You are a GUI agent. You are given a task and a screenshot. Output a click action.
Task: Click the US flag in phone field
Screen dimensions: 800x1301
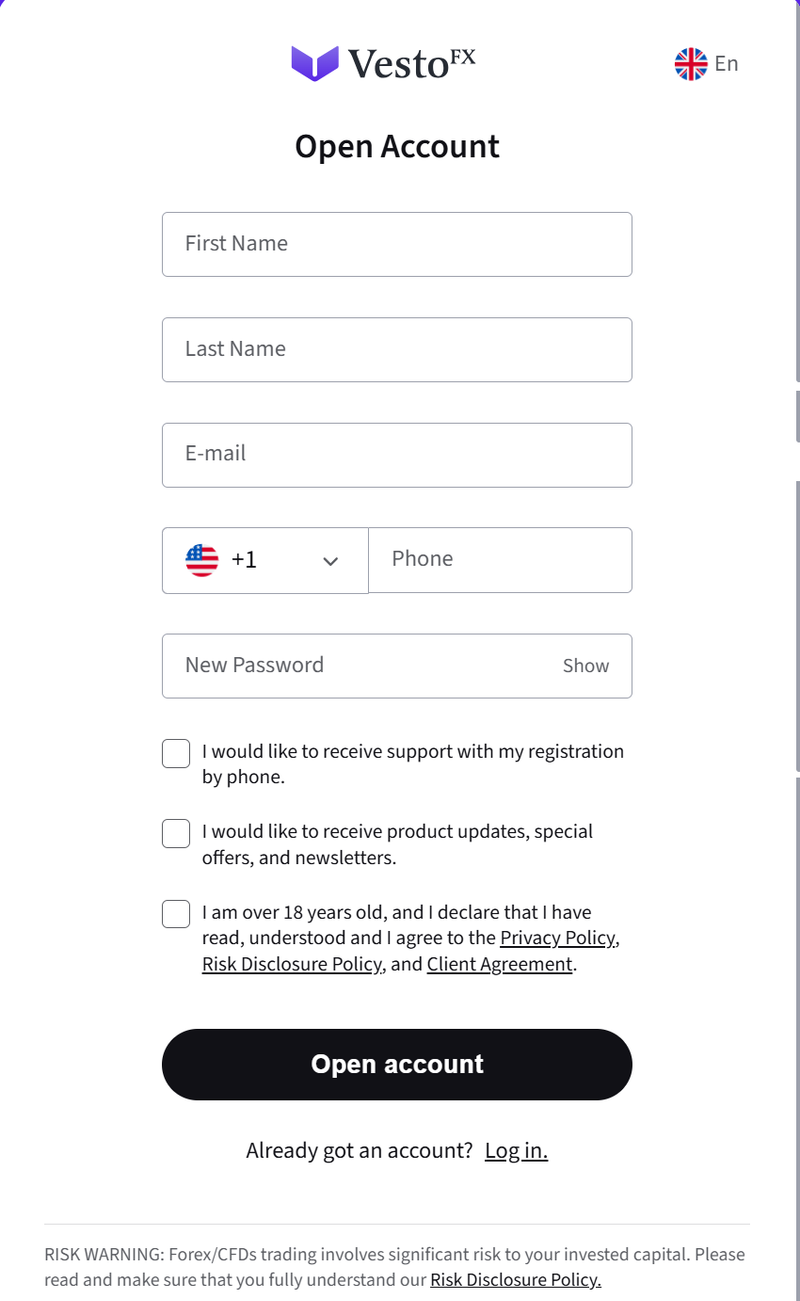[202, 560]
